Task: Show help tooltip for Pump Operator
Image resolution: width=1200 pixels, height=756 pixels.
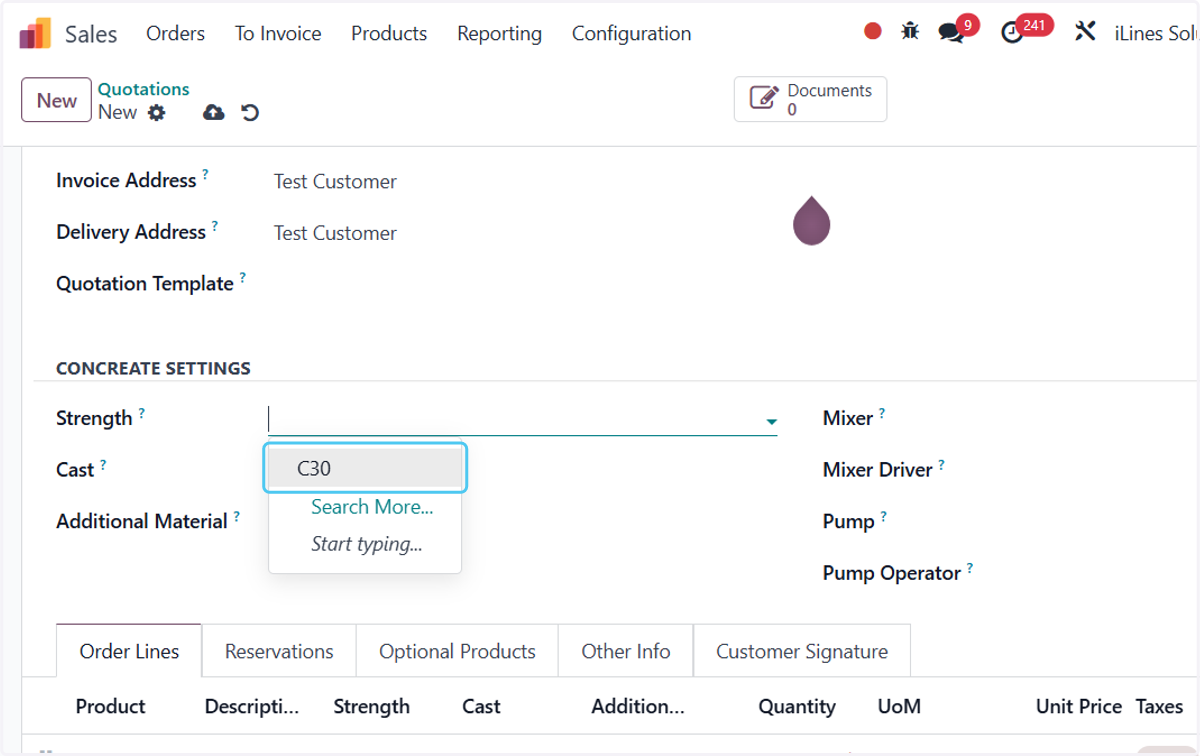Action: pyautogui.click(x=970, y=568)
